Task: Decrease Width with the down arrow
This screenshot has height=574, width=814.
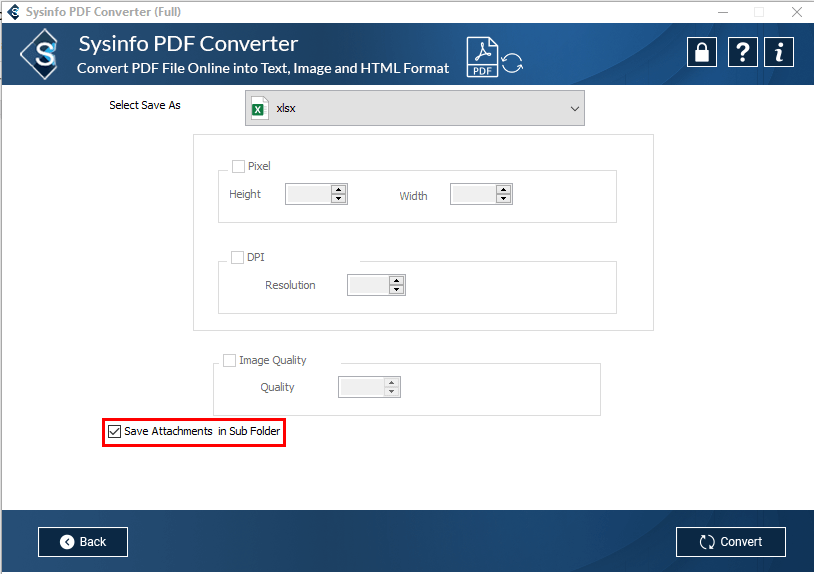Action: click(x=504, y=198)
